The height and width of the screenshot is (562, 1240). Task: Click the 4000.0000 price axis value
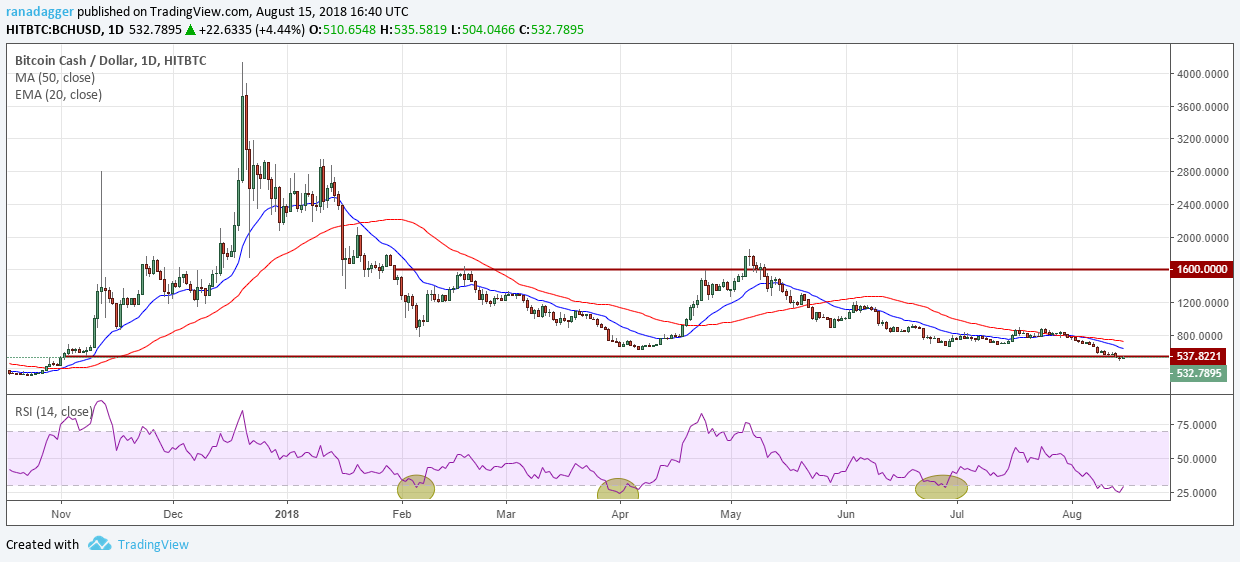point(1203,74)
